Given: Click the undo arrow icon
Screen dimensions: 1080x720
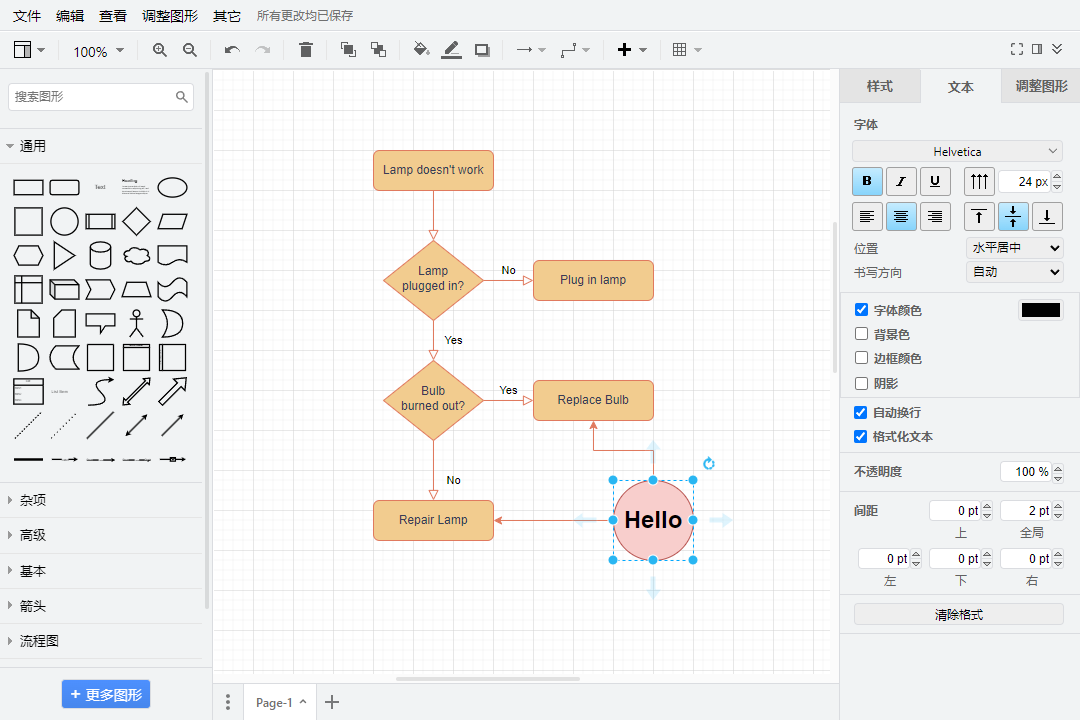Looking at the screenshot, I should coord(232,50).
